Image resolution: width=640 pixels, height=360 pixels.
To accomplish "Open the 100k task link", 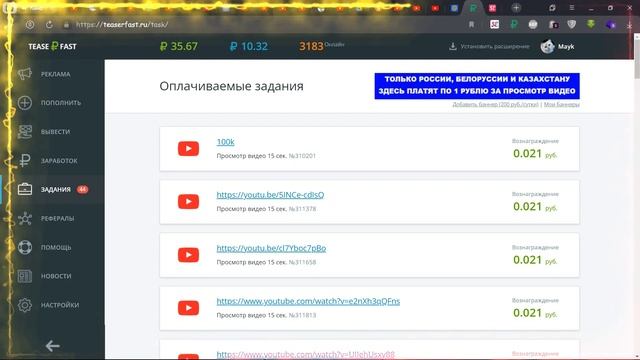I will click(225, 142).
